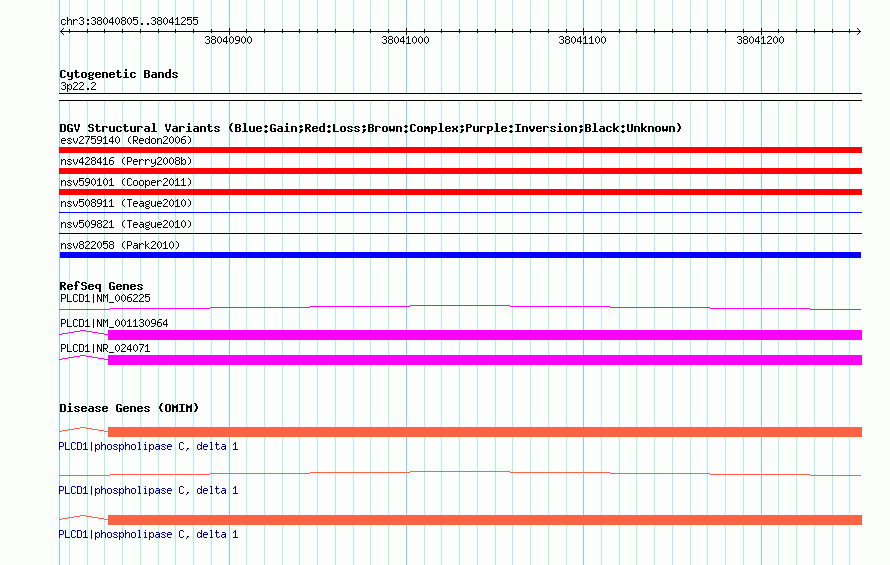Click the red nsv428416 loss bar
This screenshot has height=565, width=890.
click(x=460, y=171)
